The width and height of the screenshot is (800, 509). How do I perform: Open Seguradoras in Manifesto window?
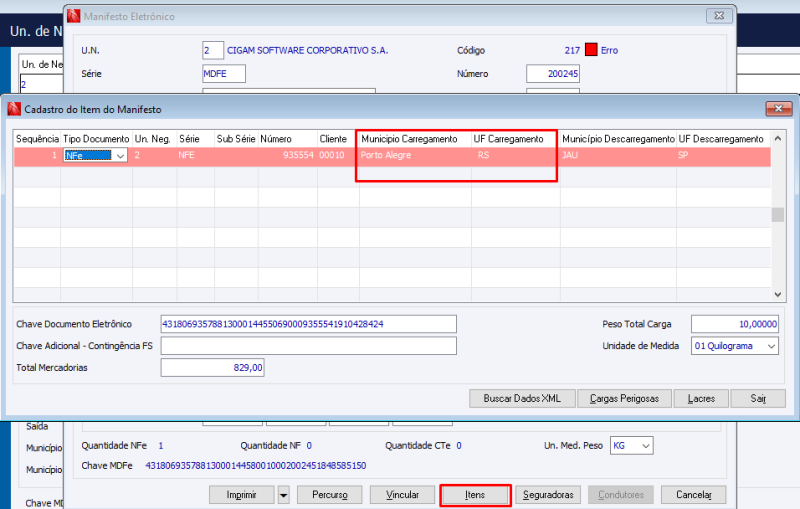[x=548, y=495]
